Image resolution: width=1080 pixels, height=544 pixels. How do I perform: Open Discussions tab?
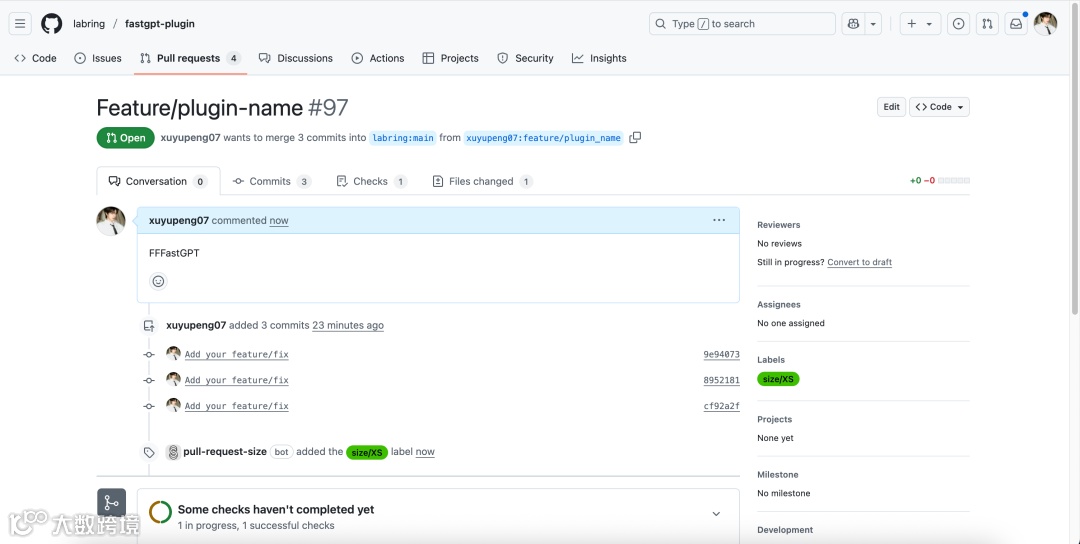coord(296,58)
